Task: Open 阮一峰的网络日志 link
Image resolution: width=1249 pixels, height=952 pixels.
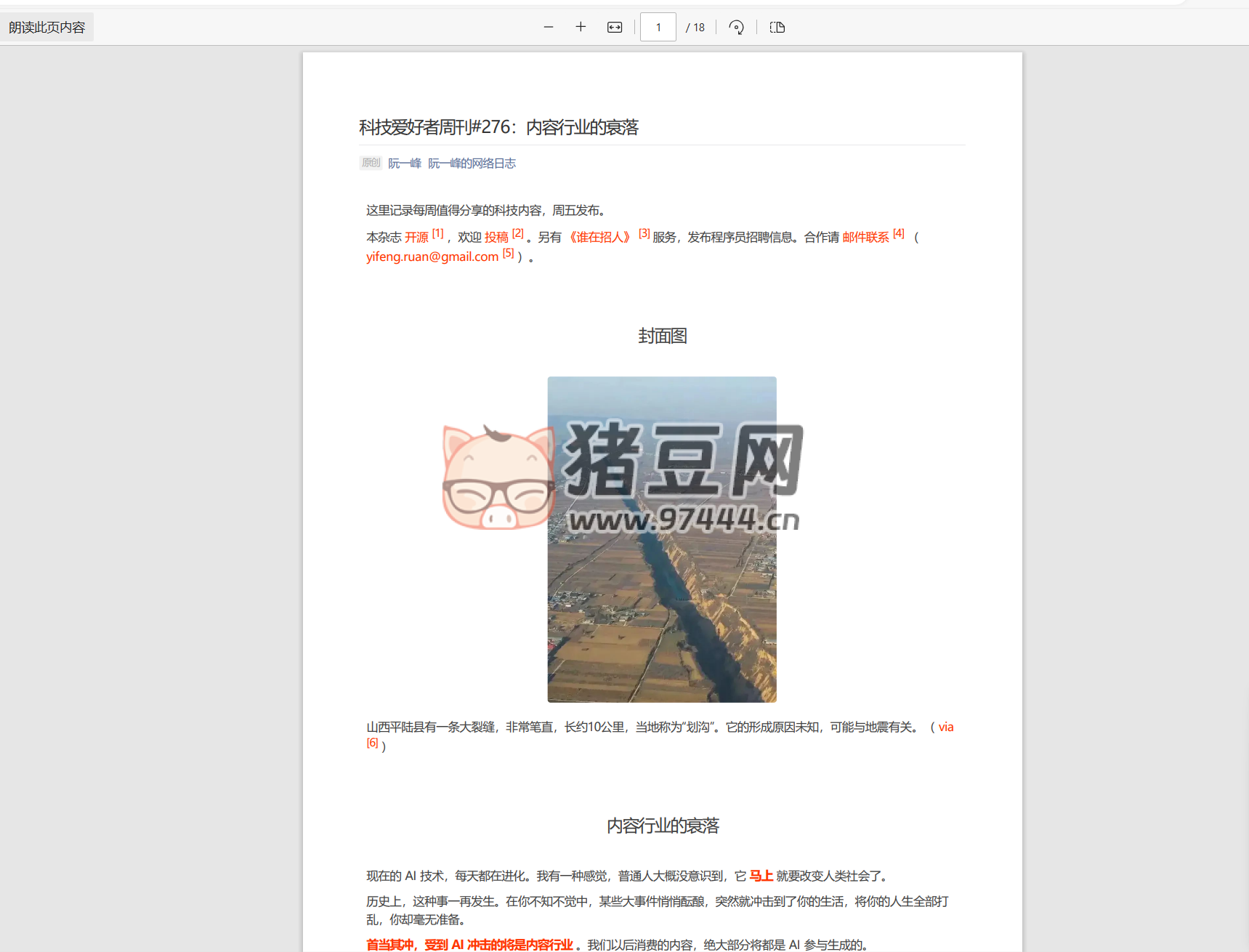Action: tap(472, 164)
